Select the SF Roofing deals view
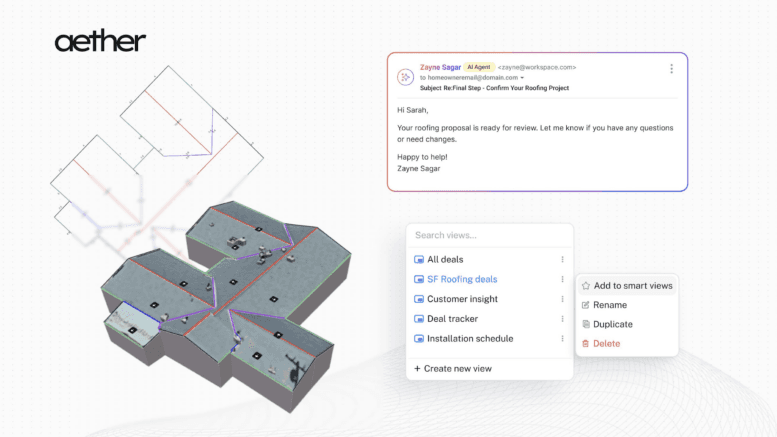Image resolution: width=777 pixels, height=437 pixels. pos(490,279)
